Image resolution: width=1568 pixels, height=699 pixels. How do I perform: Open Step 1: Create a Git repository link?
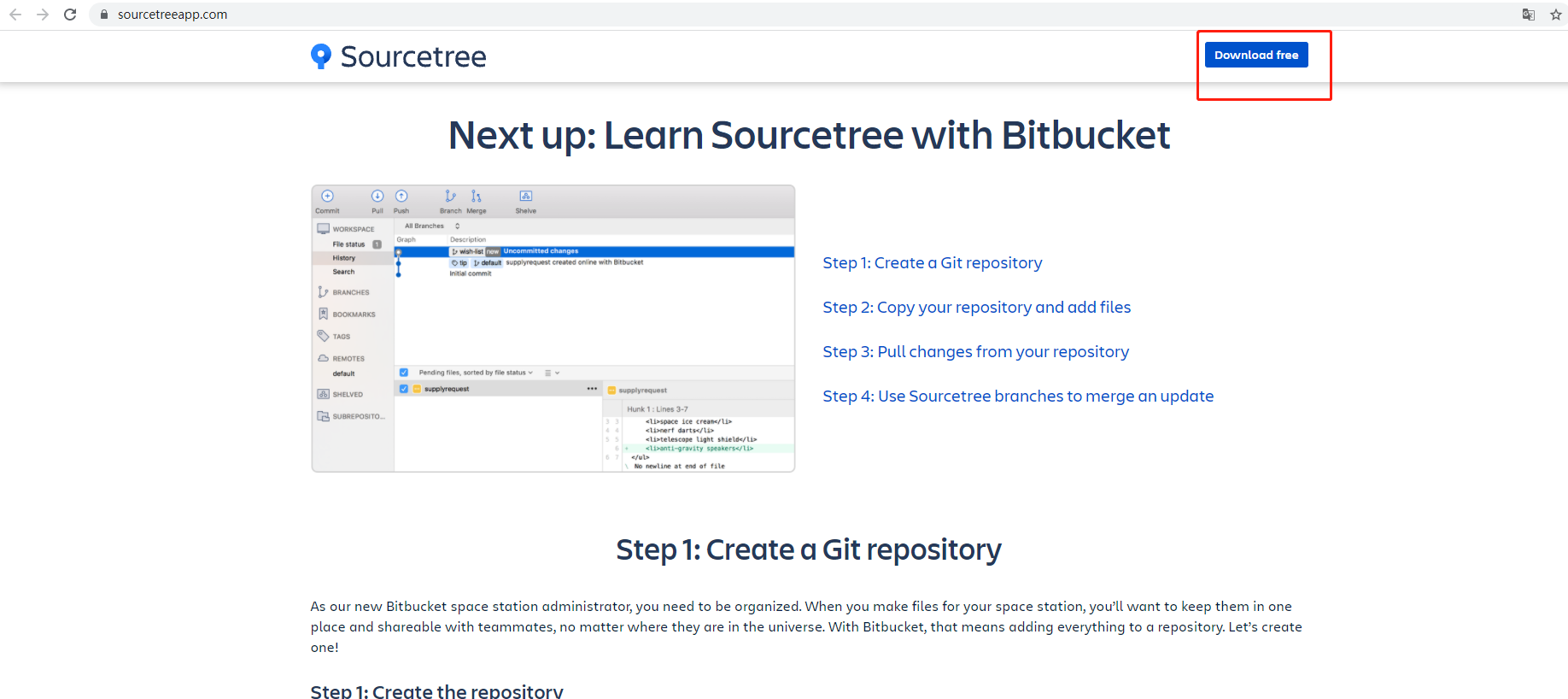[933, 262]
